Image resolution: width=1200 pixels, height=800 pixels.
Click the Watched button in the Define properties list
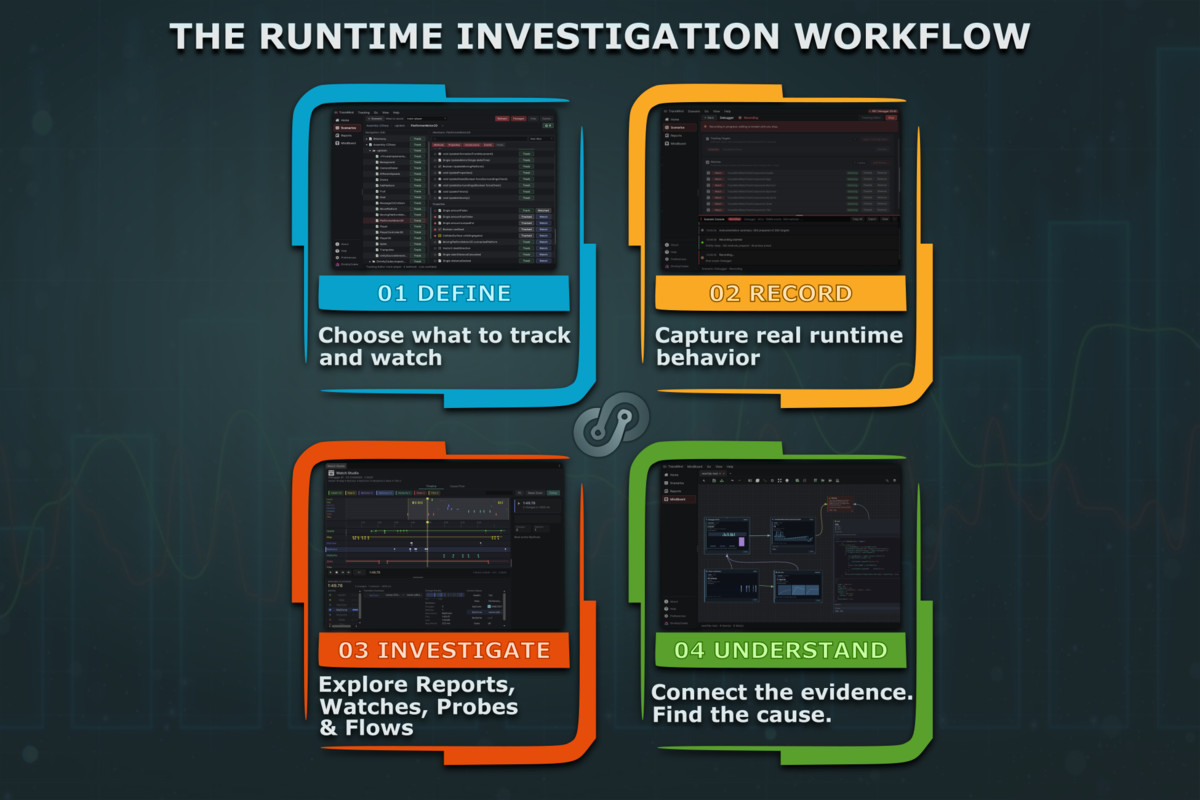[x=543, y=210]
